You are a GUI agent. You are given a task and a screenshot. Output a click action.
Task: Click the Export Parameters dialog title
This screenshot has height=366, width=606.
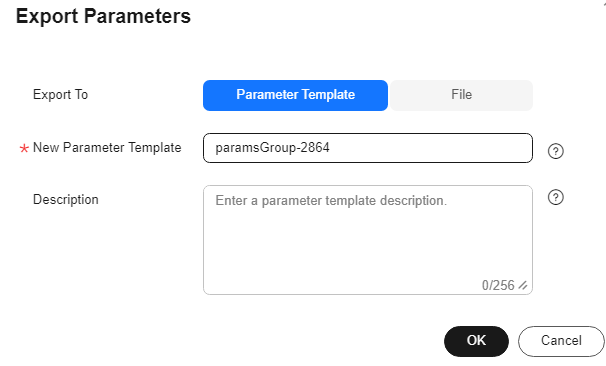(103, 16)
